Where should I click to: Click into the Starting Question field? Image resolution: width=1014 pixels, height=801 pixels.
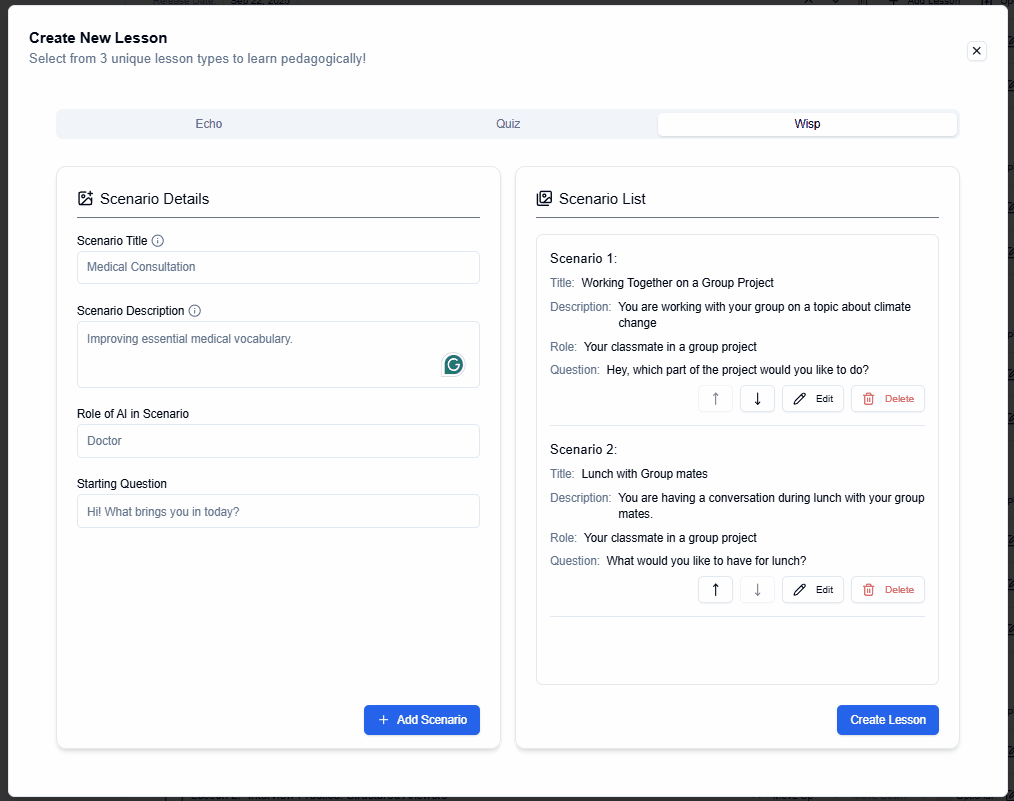(x=278, y=511)
